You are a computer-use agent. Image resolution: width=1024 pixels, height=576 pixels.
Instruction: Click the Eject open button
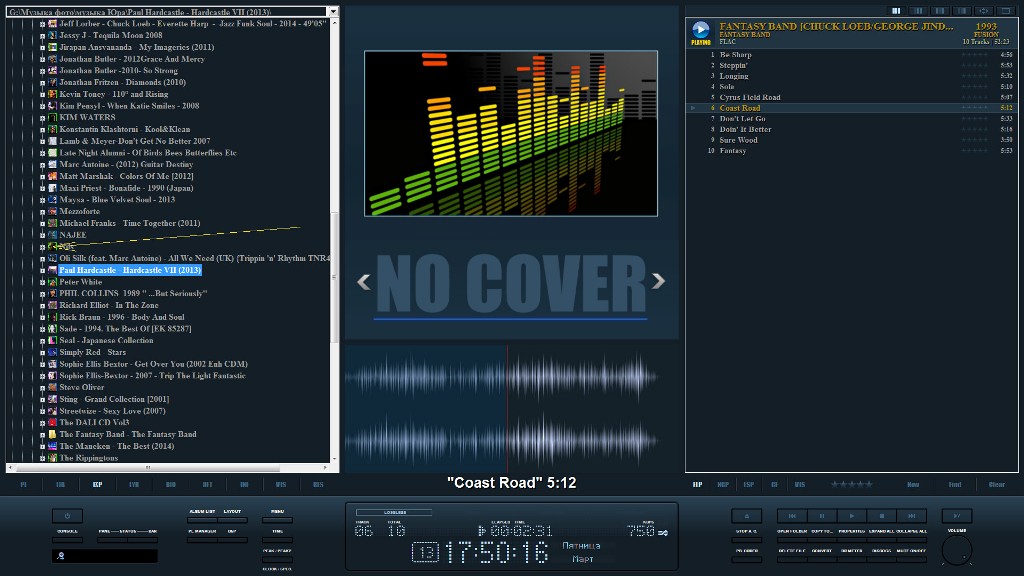(746, 516)
